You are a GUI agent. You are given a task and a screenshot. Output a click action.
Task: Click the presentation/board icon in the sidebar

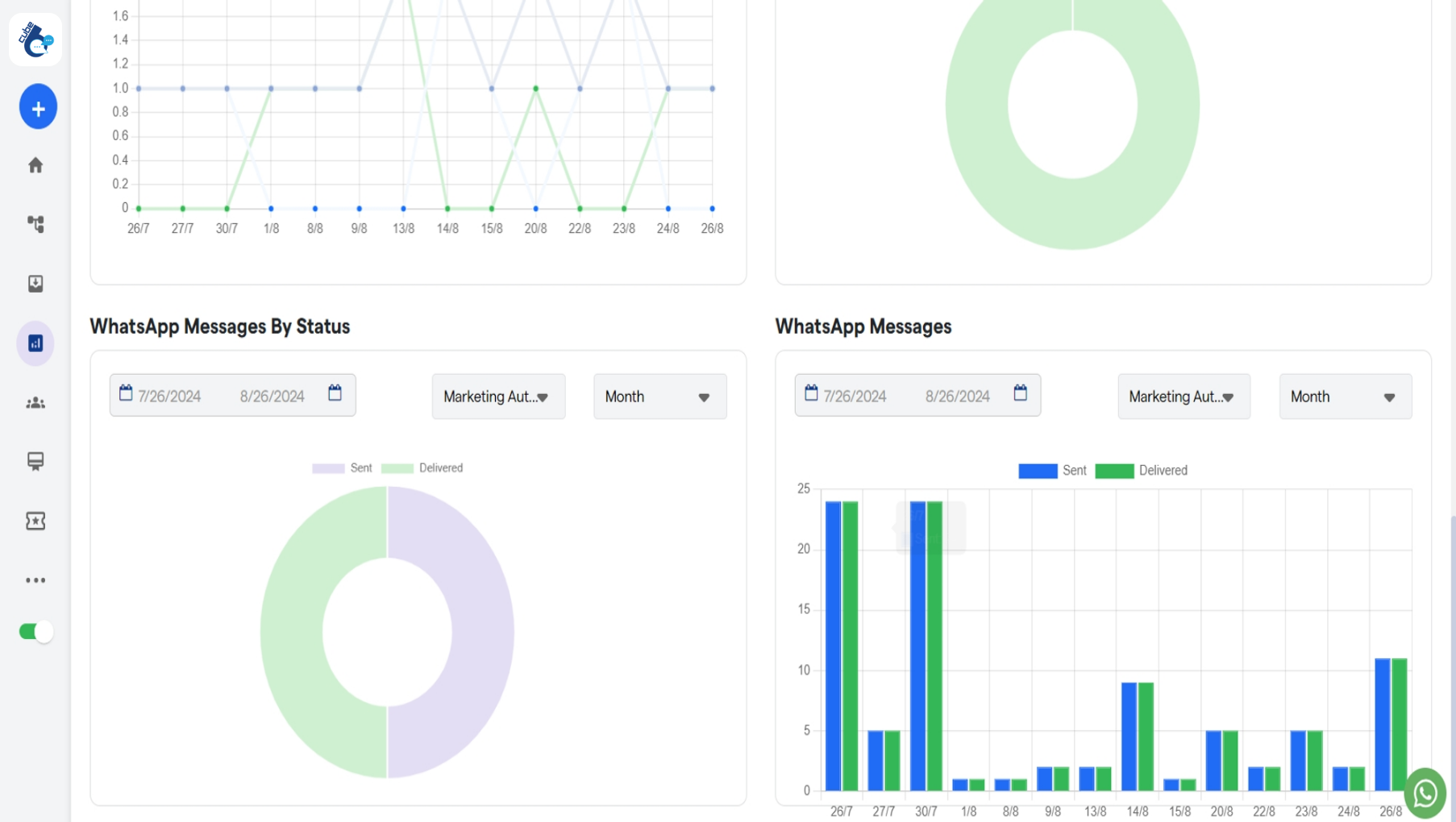[x=35, y=461]
